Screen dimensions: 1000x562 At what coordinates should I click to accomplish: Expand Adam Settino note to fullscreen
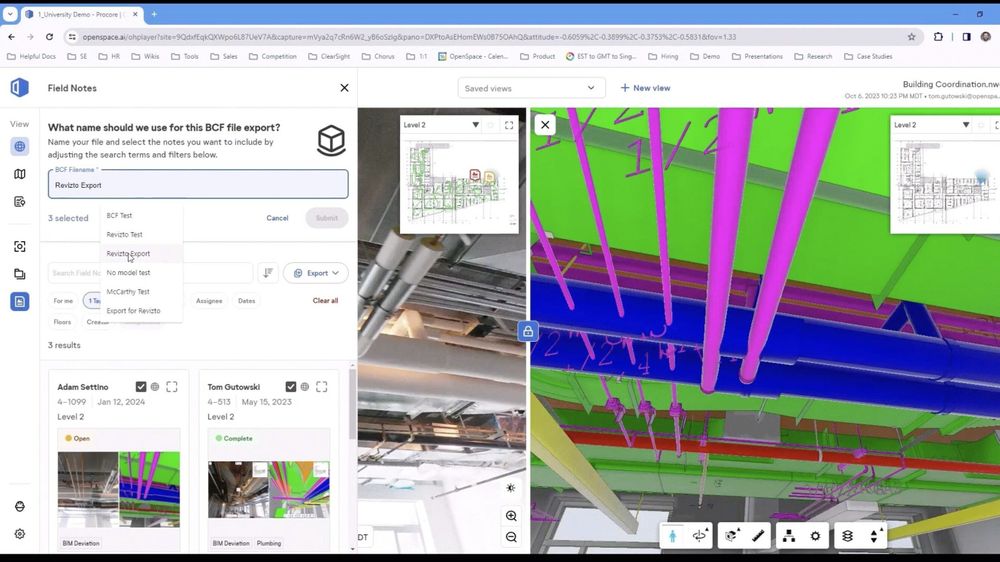coord(172,387)
